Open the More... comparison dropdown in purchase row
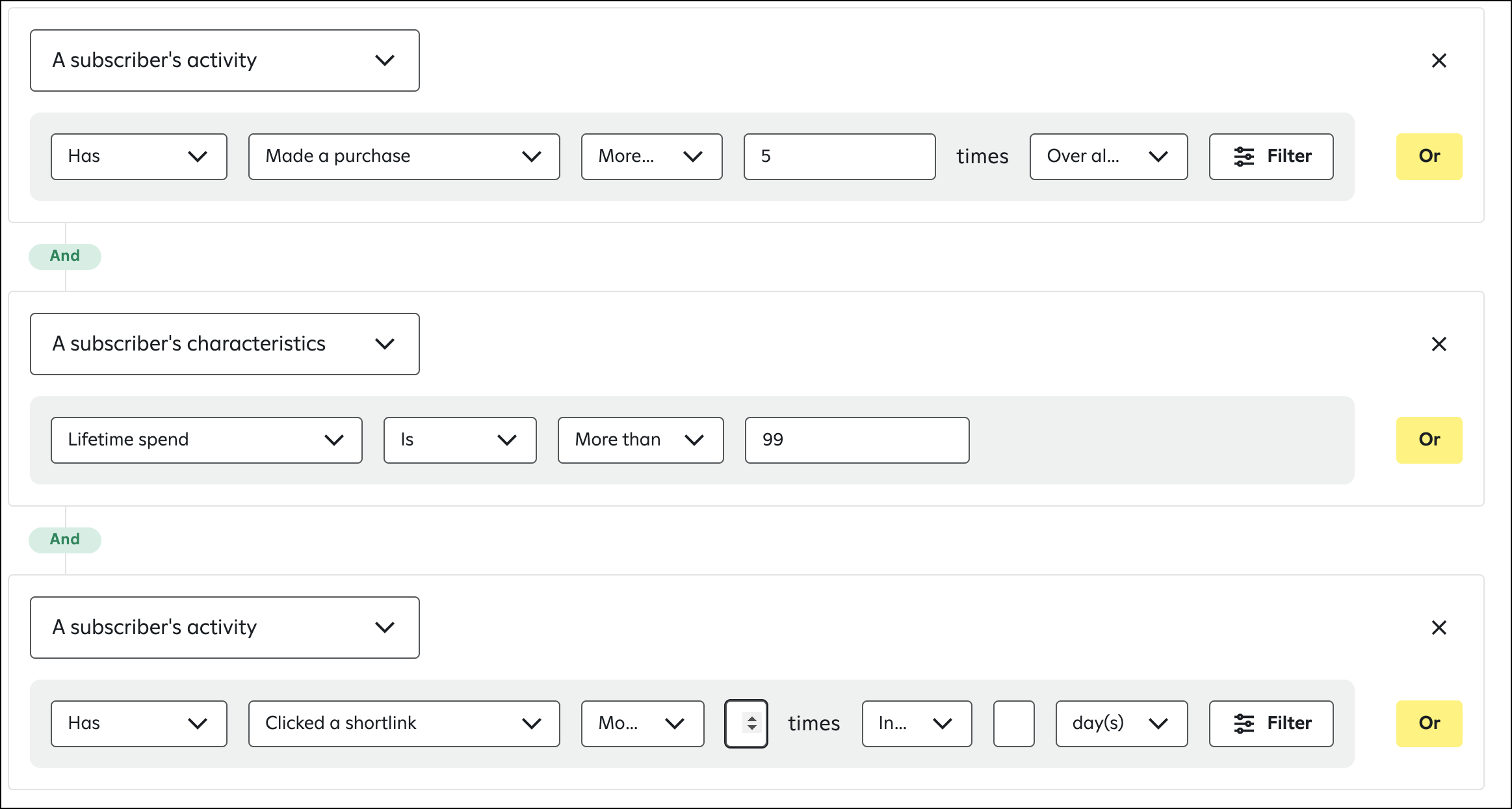1512x809 pixels. 651,157
